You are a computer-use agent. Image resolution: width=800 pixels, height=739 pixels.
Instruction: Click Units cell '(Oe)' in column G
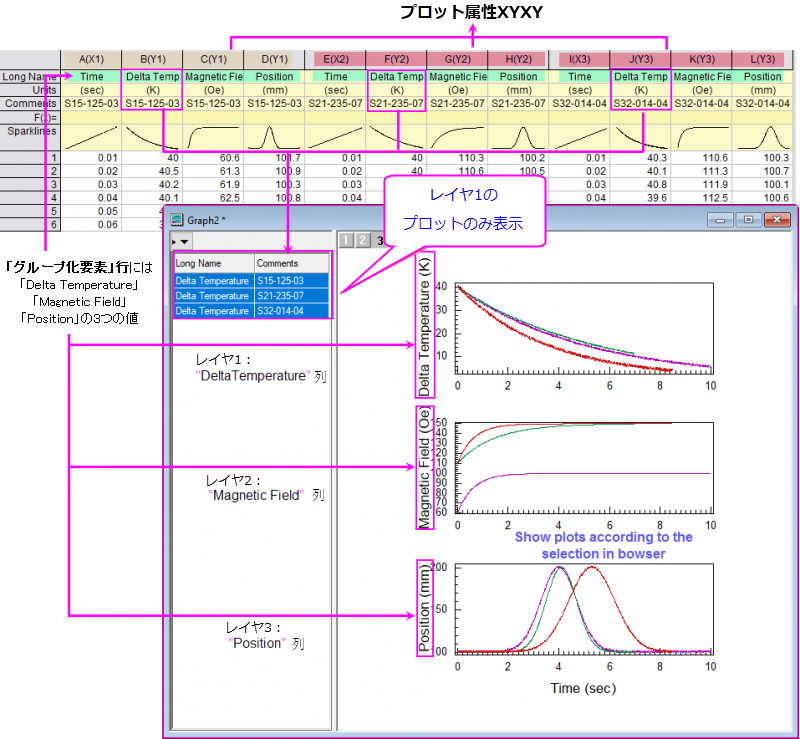tap(458, 90)
